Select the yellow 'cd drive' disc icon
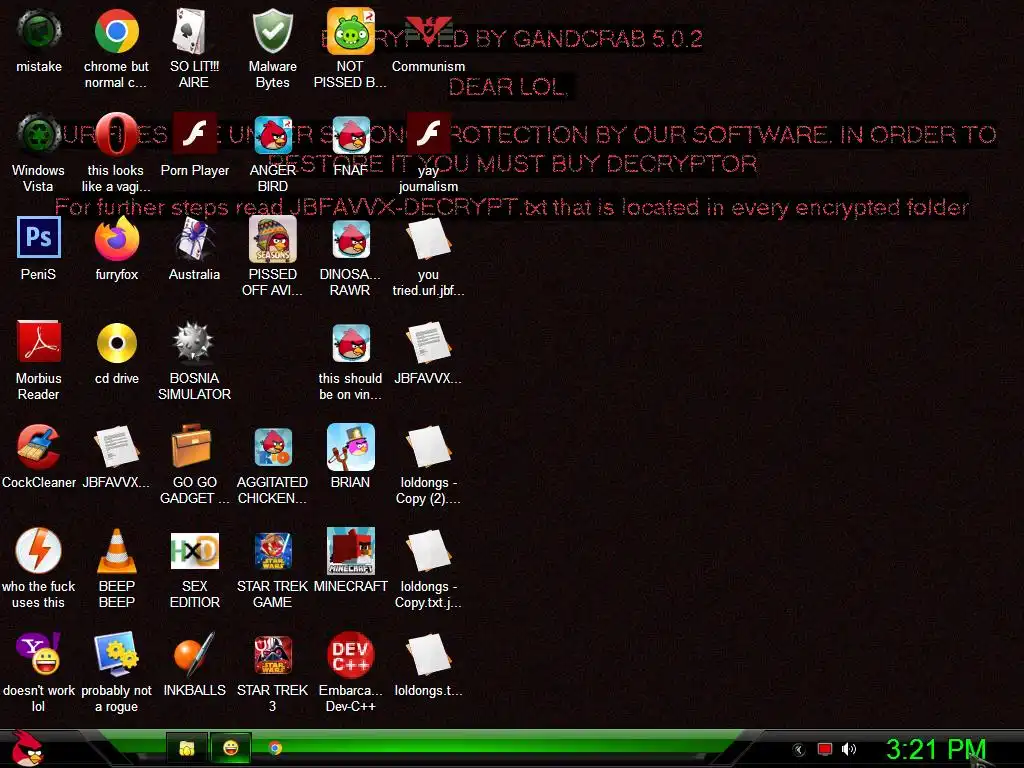 pyautogui.click(x=116, y=343)
